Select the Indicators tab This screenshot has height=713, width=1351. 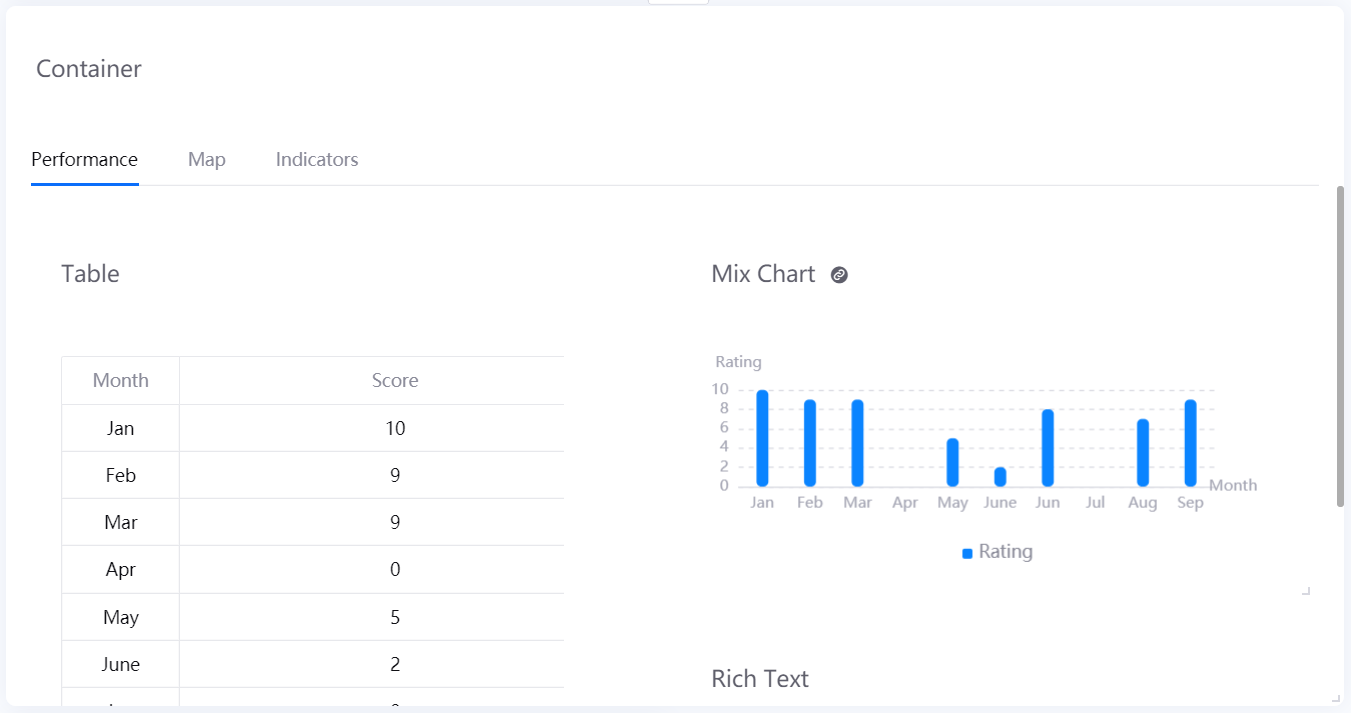pos(317,160)
